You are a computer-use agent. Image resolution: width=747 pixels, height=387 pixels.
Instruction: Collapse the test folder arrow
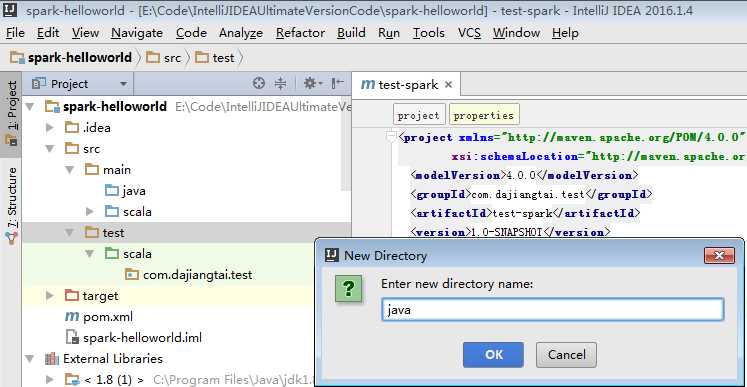point(70,233)
